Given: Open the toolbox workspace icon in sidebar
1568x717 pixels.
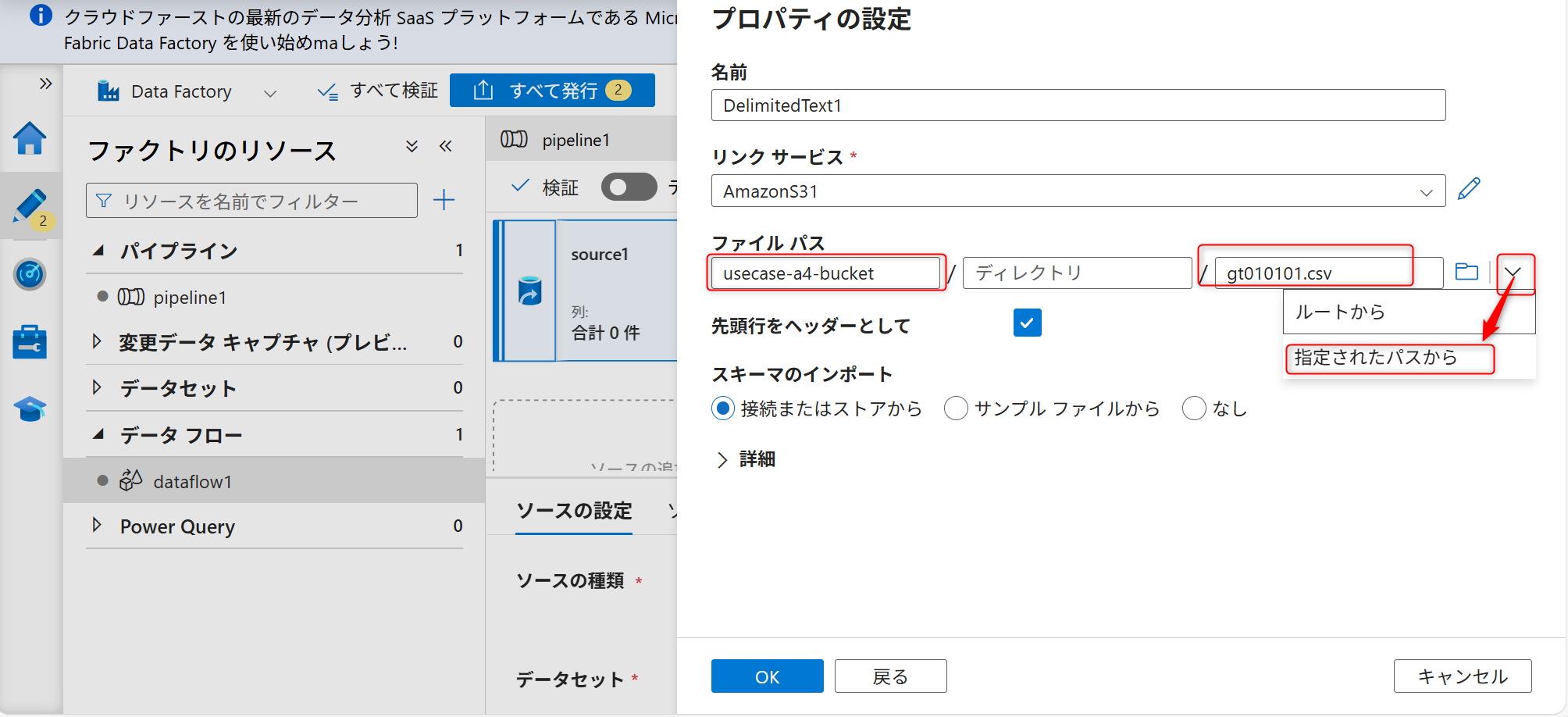Looking at the screenshot, I should (30, 341).
